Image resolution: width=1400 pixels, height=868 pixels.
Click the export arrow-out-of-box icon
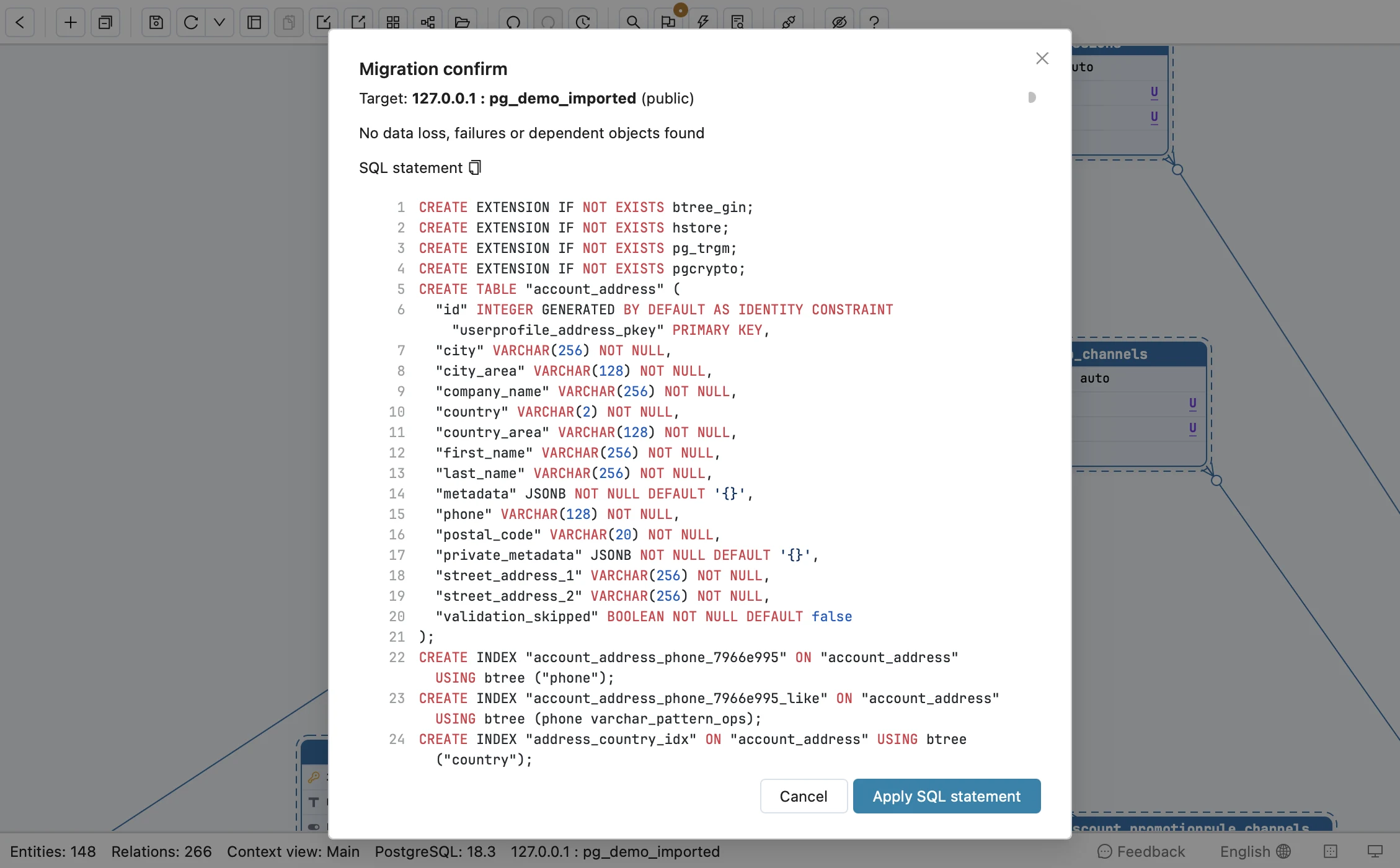point(358,22)
